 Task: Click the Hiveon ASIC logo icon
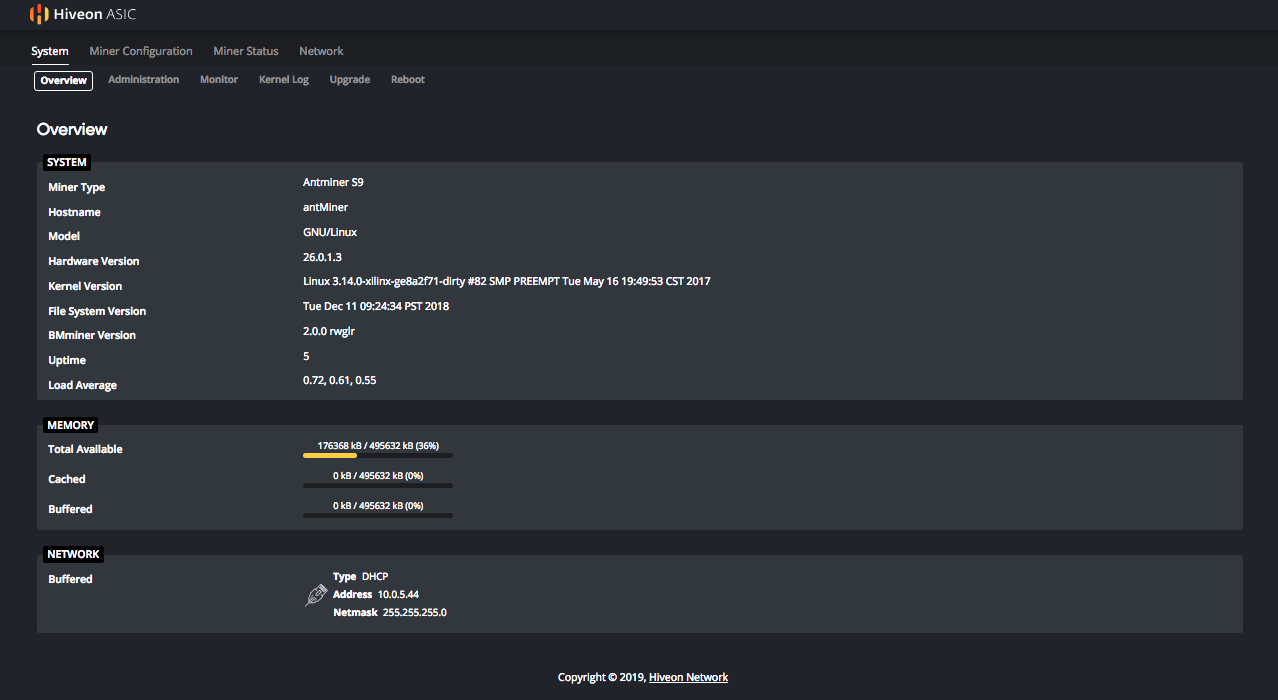point(39,14)
